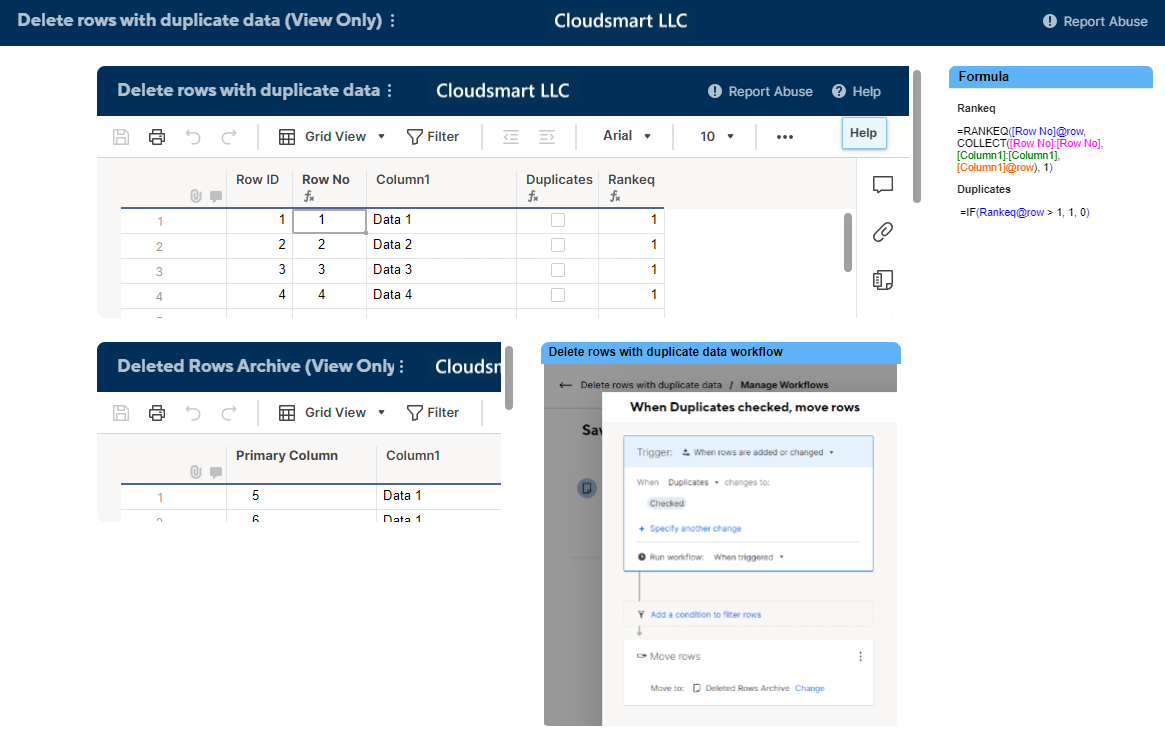The image size is (1165, 750).
Task: Click the Save icon in the duplicate data sheet toolbar
Action: click(x=121, y=137)
